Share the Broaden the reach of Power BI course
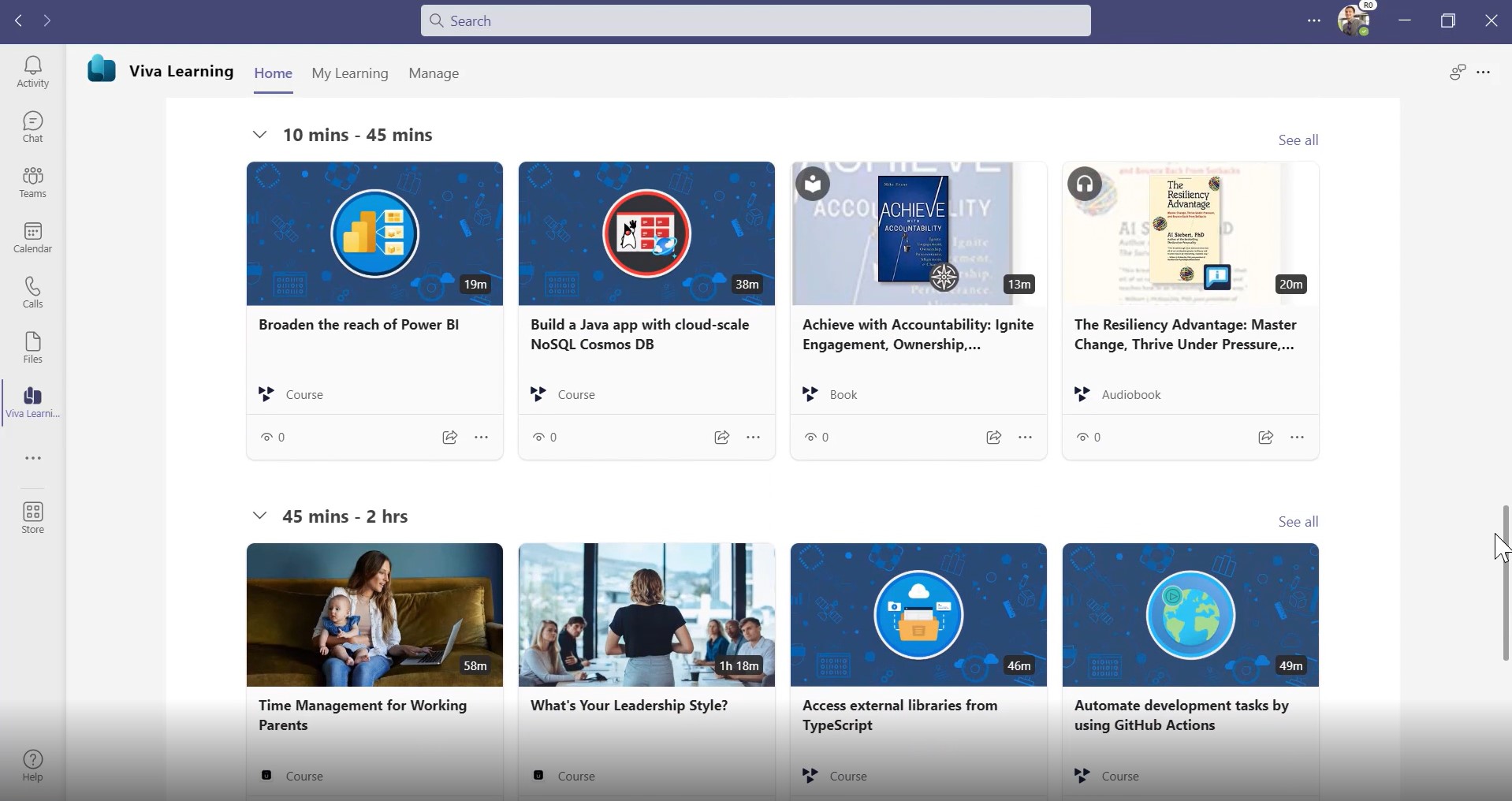1512x801 pixels. tap(450, 438)
